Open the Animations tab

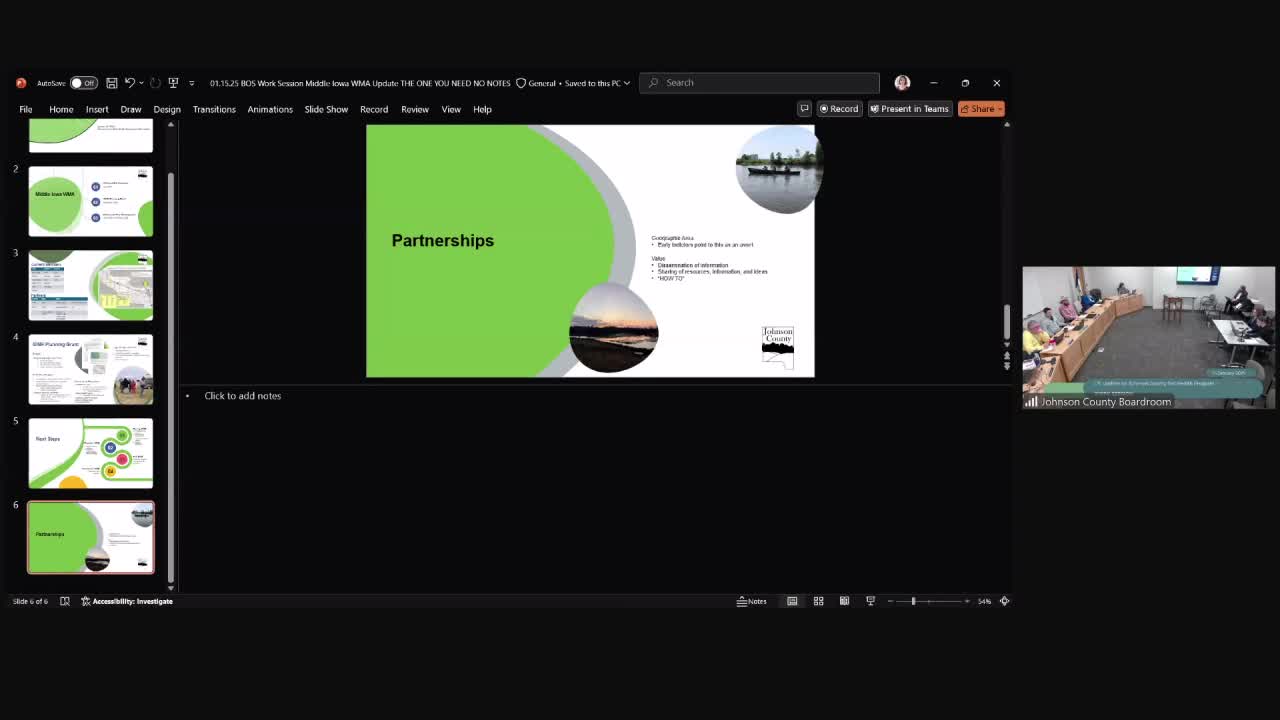[270, 109]
